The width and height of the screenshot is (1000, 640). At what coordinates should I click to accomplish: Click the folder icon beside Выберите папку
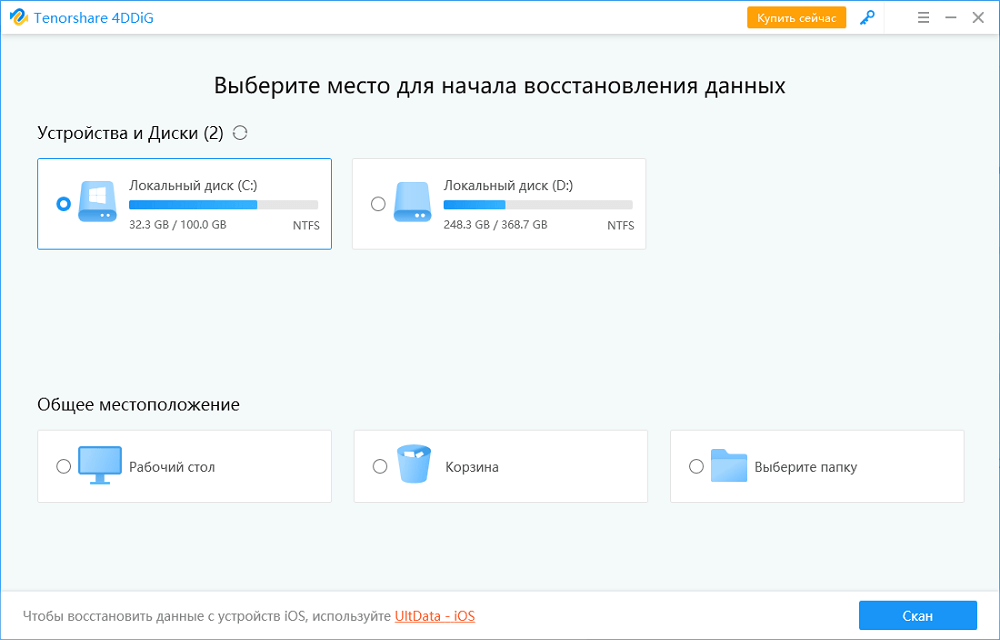coord(729,466)
